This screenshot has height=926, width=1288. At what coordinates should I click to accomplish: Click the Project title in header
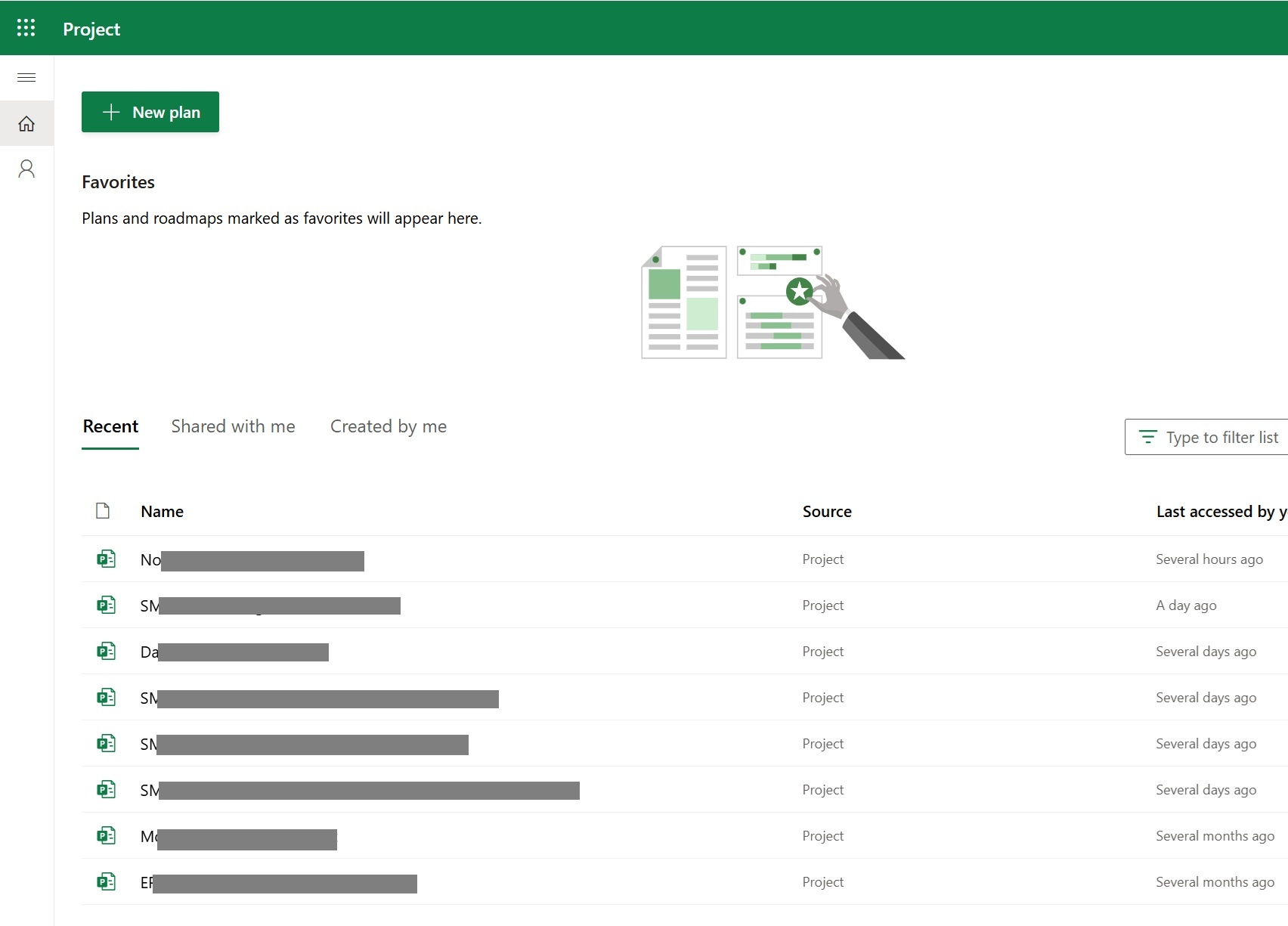pyautogui.click(x=91, y=29)
